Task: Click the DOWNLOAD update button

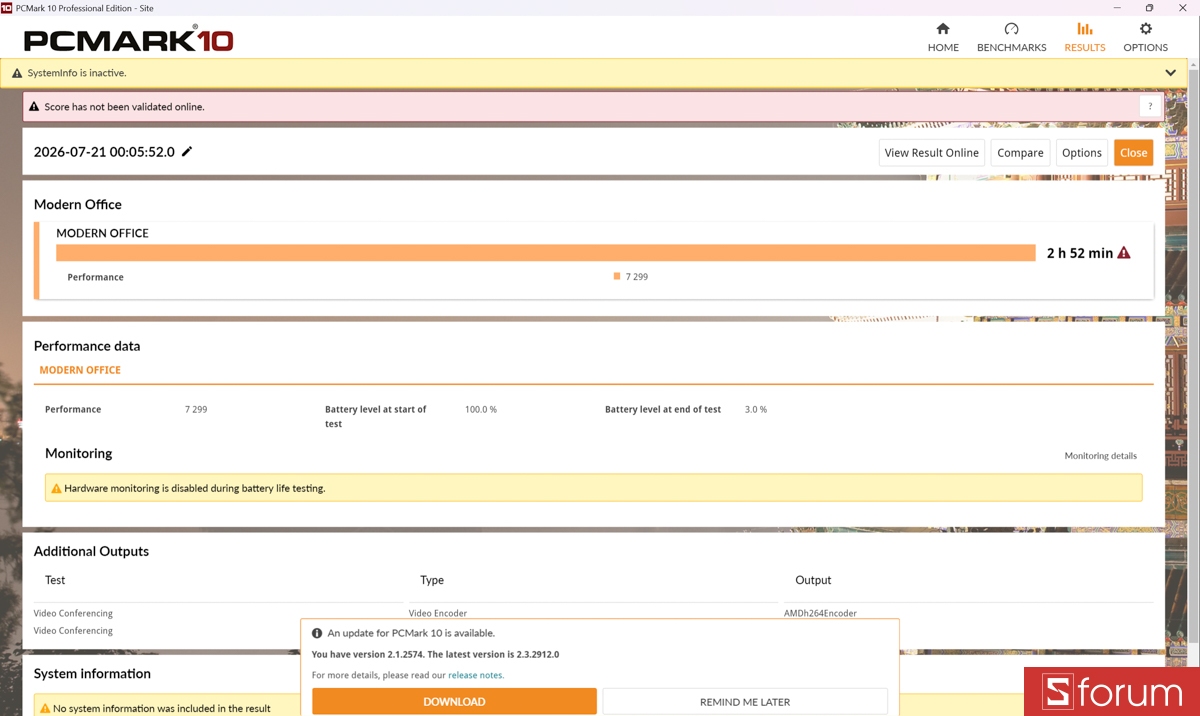Action: pos(454,702)
